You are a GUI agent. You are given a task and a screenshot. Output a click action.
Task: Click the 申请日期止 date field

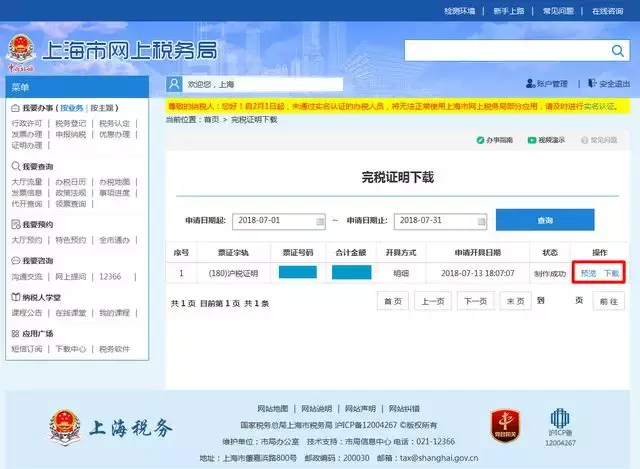440,221
